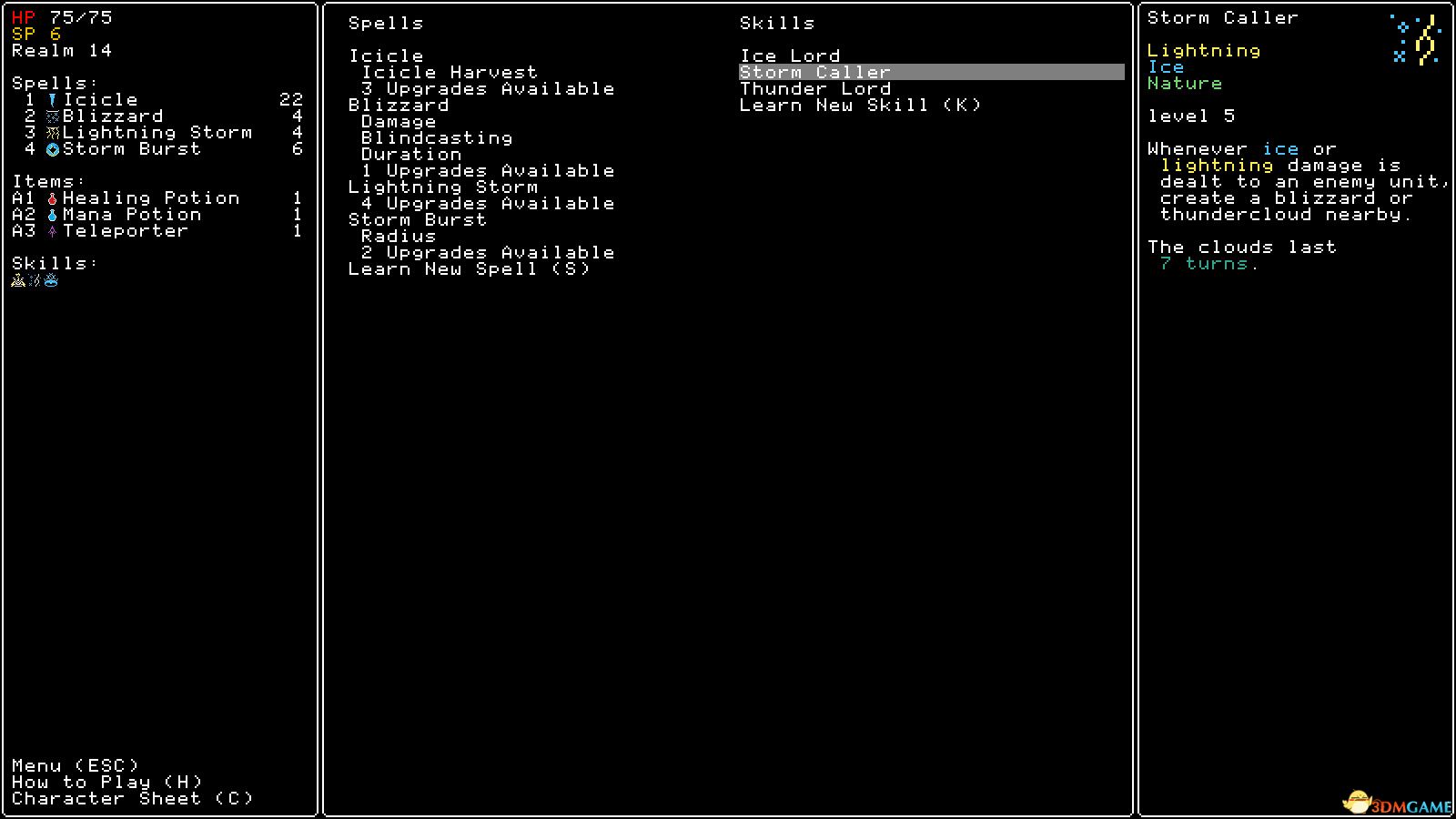1456x819 pixels.
Task: Open Icicle's 3 Upgrades Available
Action: pyautogui.click(x=488, y=88)
